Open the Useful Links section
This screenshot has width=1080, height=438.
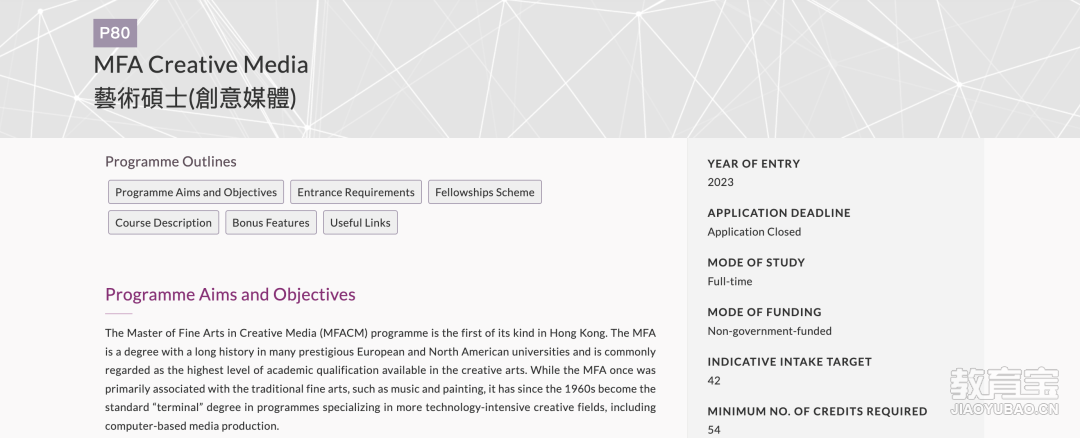(x=360, y=222)
